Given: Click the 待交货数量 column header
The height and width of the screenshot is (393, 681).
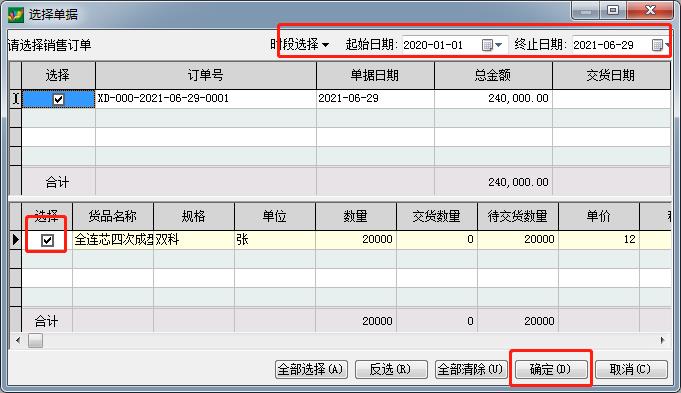Looking at the screenshot, I should point(518,216).
